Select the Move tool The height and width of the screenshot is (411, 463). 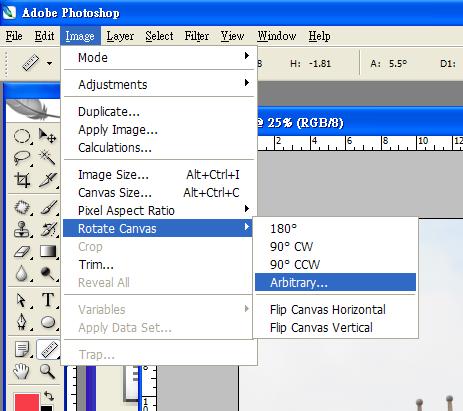47,135
